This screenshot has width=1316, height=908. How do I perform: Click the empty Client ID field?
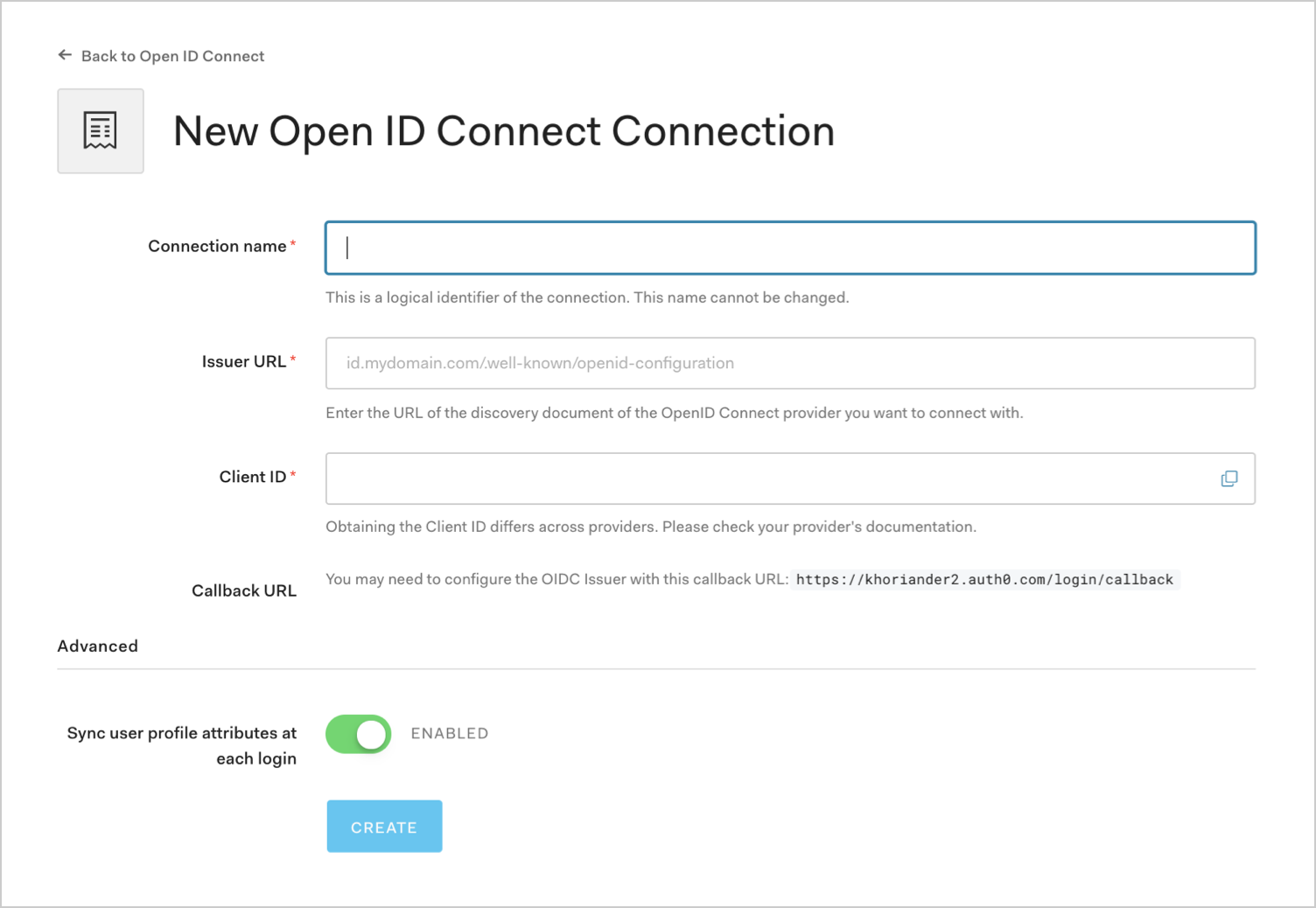click(x=770, y=478)
